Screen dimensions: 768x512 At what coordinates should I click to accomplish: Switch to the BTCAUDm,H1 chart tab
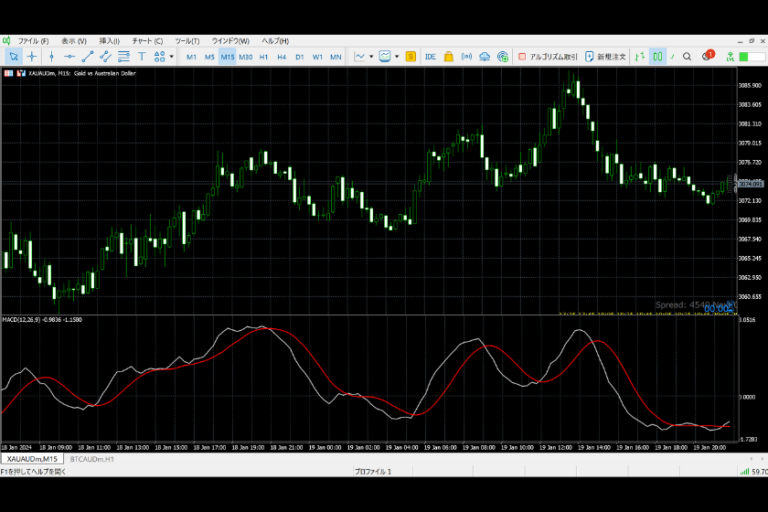pos(91,459)
